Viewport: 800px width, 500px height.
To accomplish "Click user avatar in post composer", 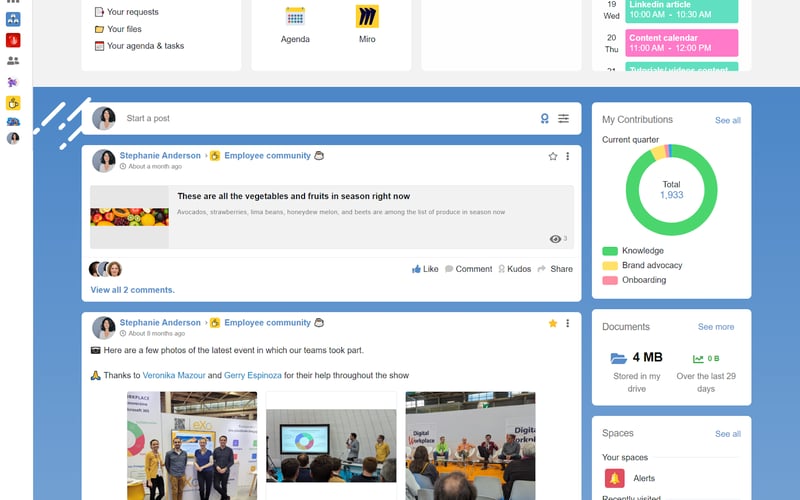I will (104, 118).
